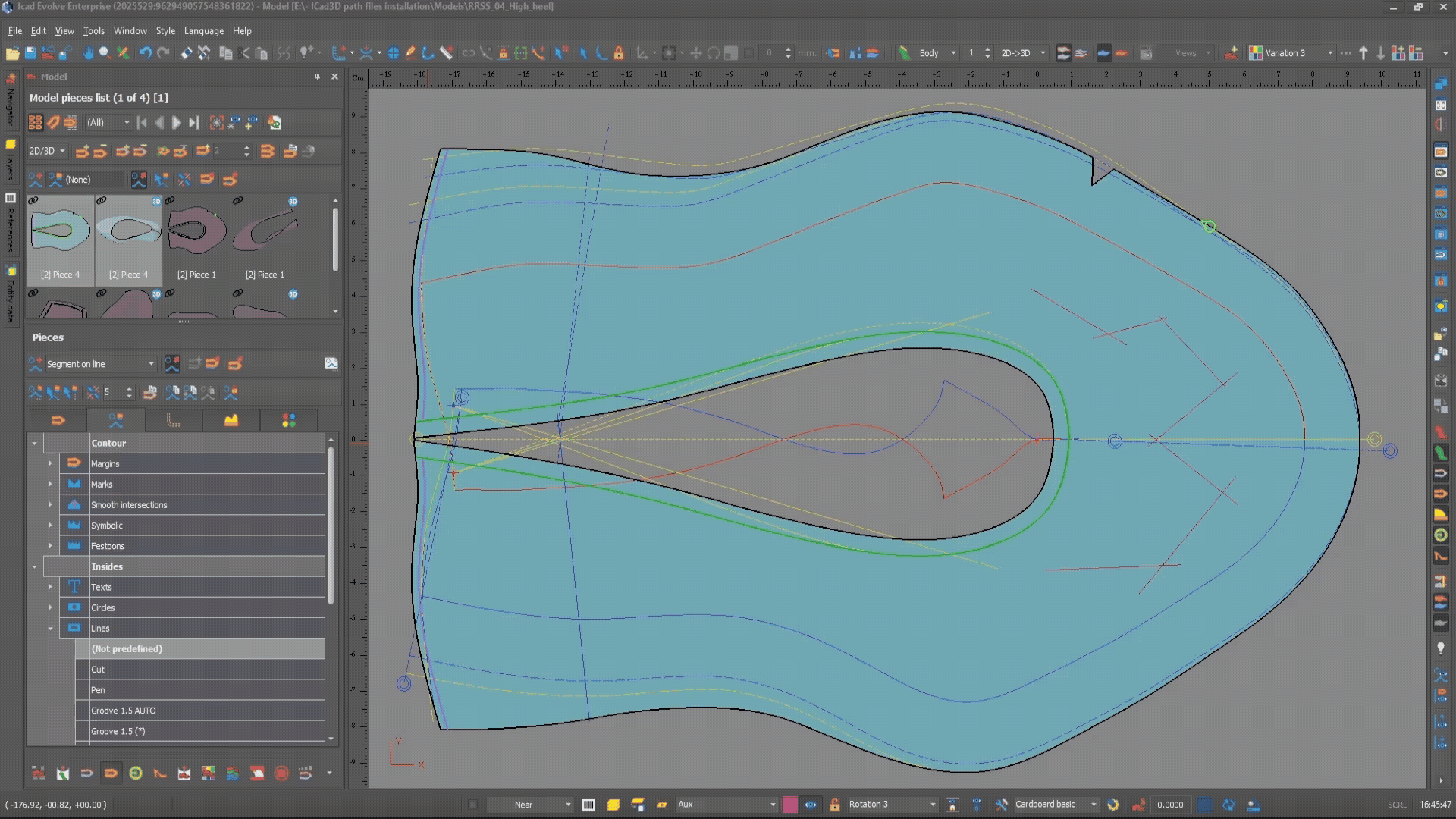Select the Pan hand tool

(x=88, y=53)
